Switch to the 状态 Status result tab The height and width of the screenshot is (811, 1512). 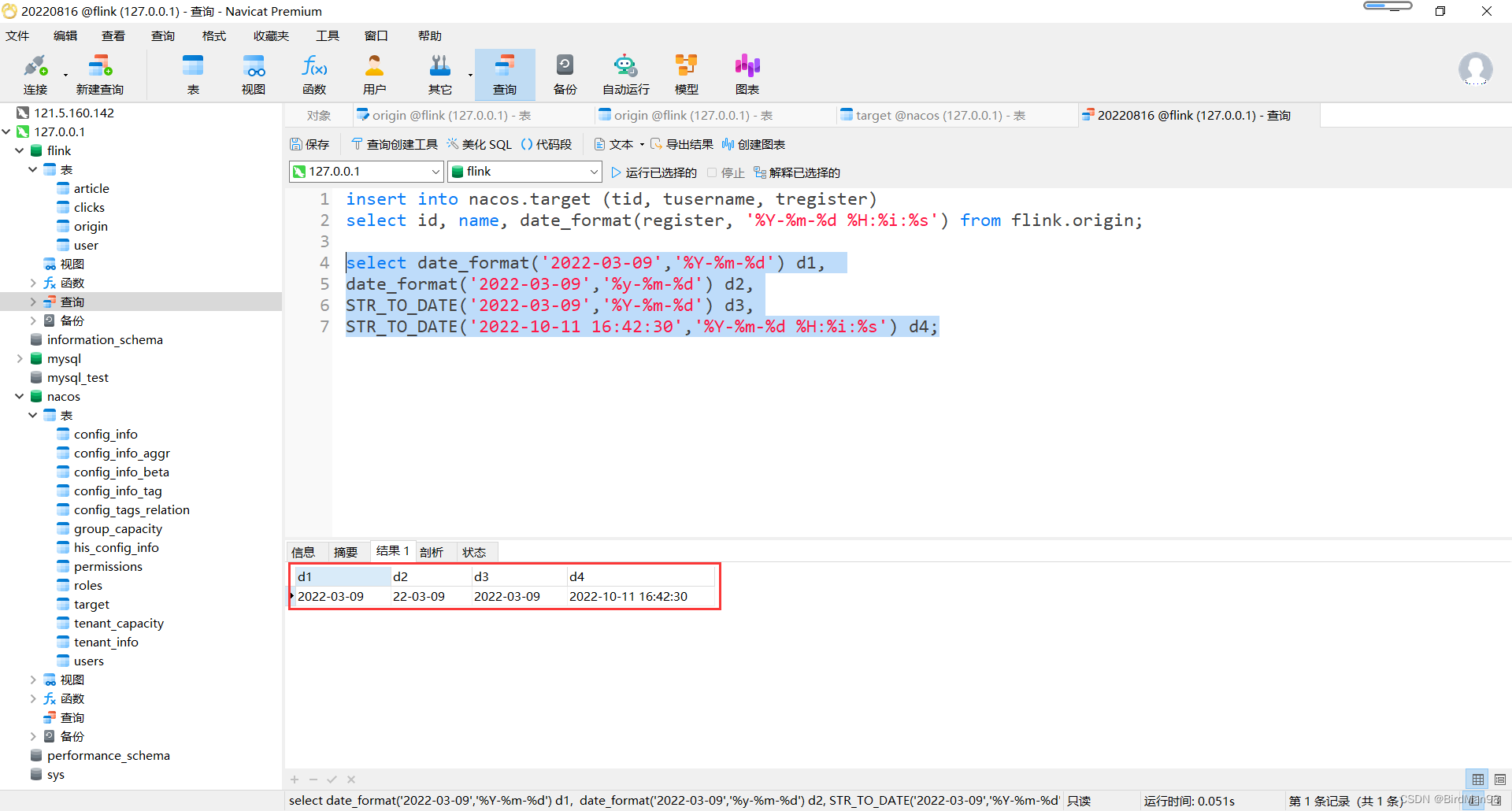474,552
